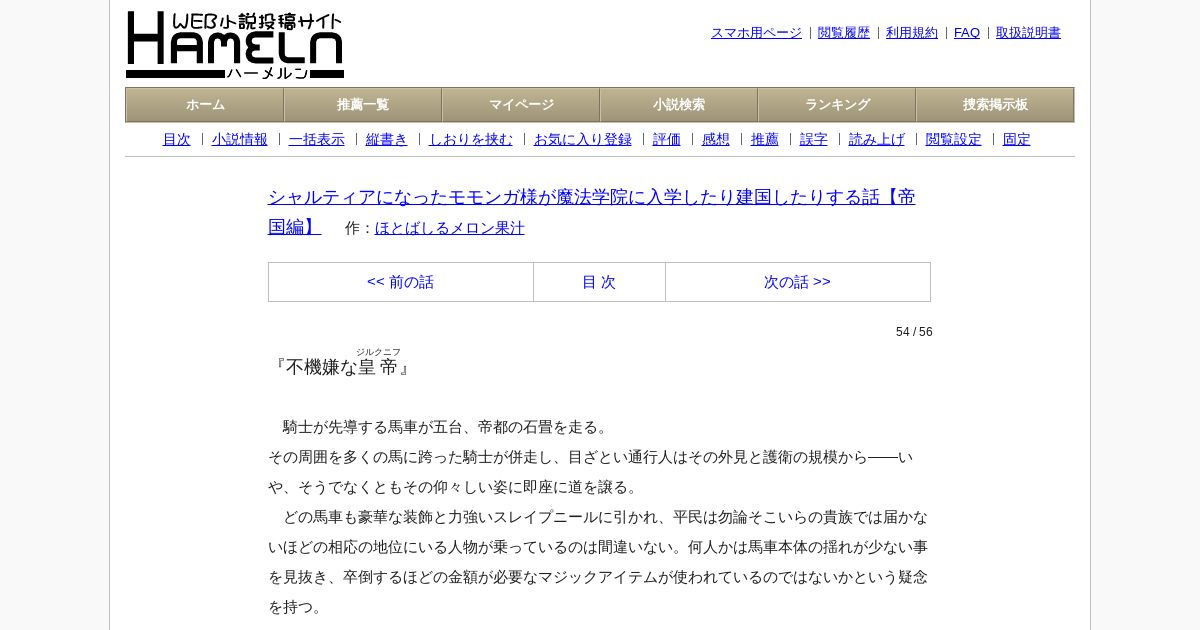Image resolution: width=1200 pixels, height=630 pixels.
Task: Open the 取扱説明書 link
Action: tap(1028, 33)
